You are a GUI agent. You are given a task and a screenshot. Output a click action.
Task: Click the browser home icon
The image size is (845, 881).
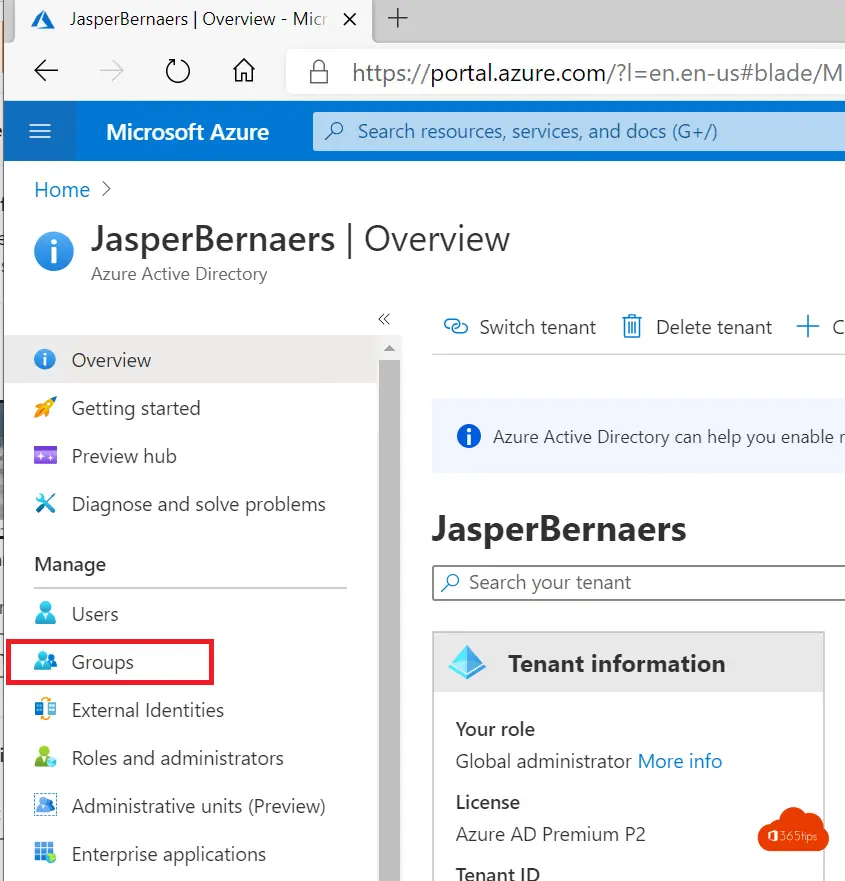click(x=244, y=71)
